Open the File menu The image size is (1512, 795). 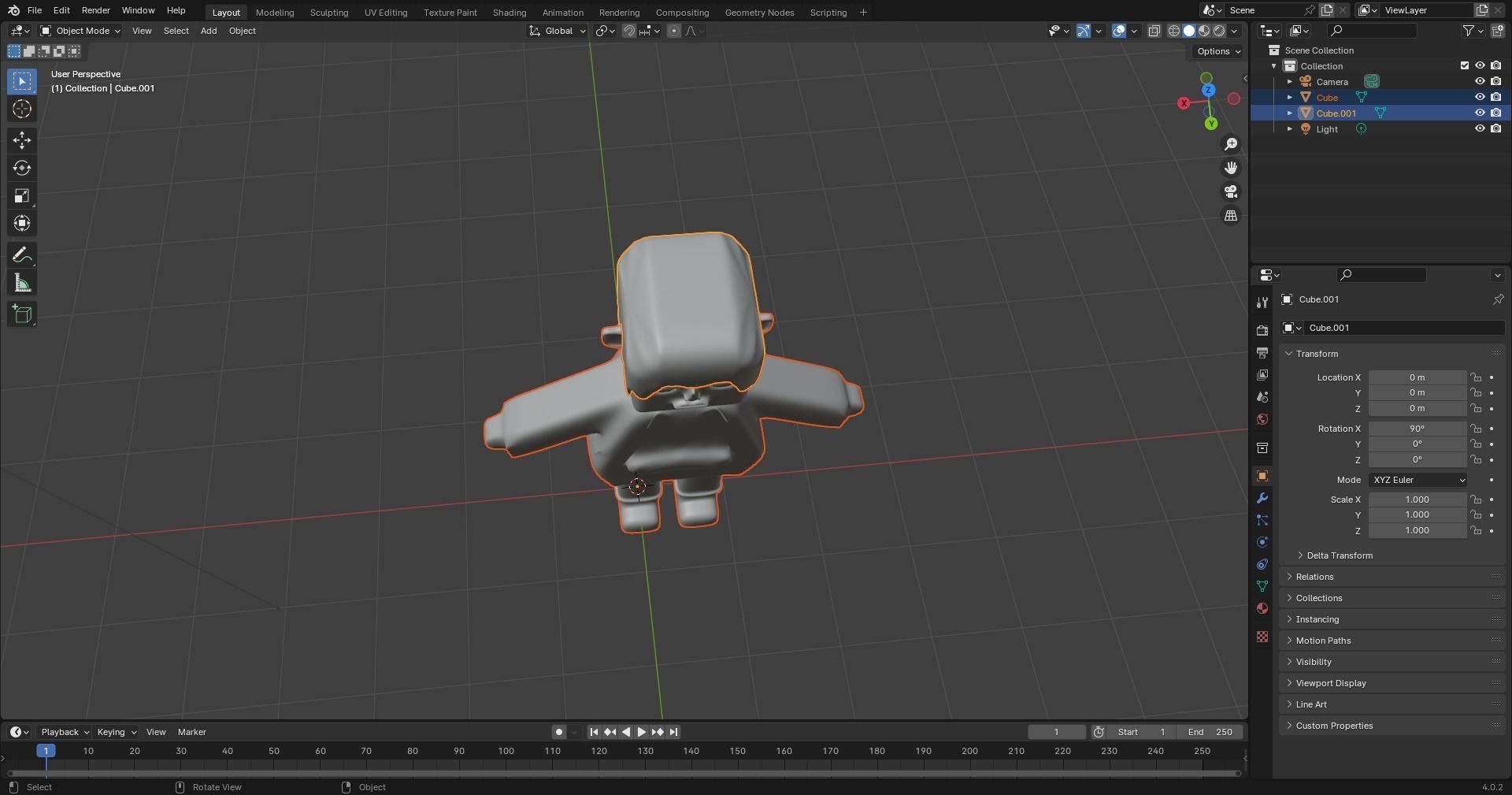click(35, 11)
